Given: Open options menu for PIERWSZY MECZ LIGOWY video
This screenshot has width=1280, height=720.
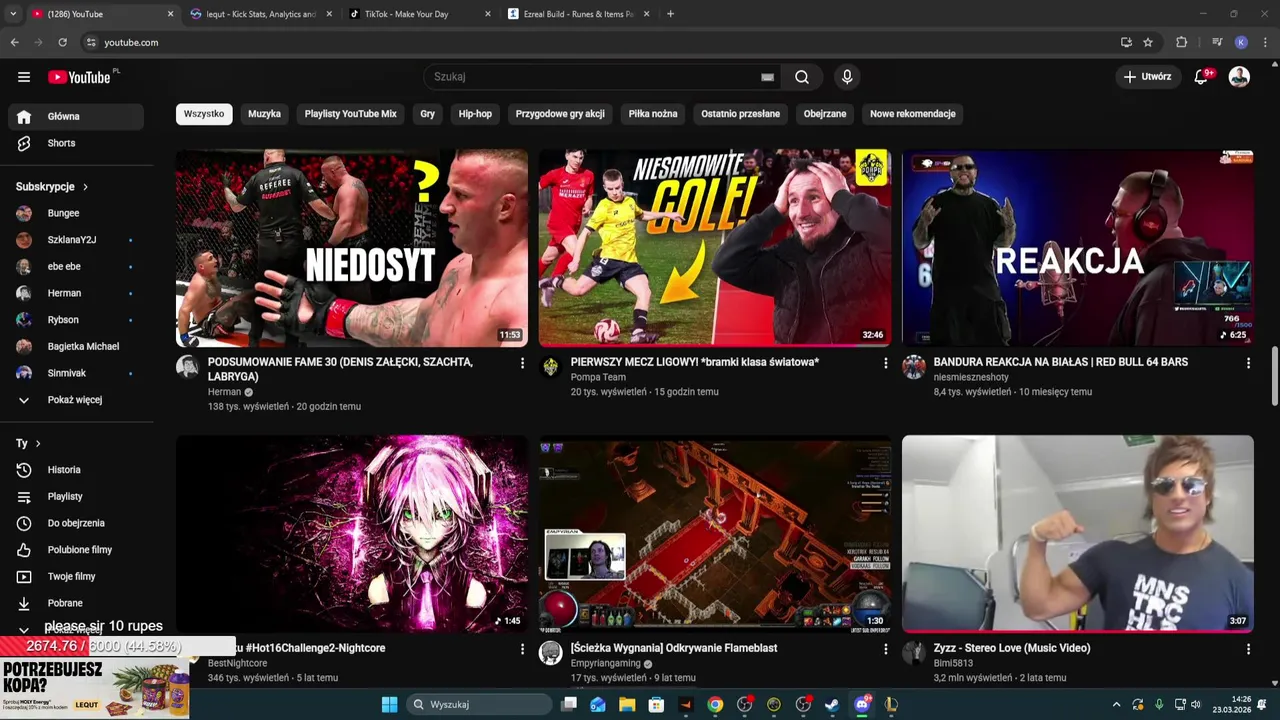Looking at the screenshot, I should tap(885, 363).
